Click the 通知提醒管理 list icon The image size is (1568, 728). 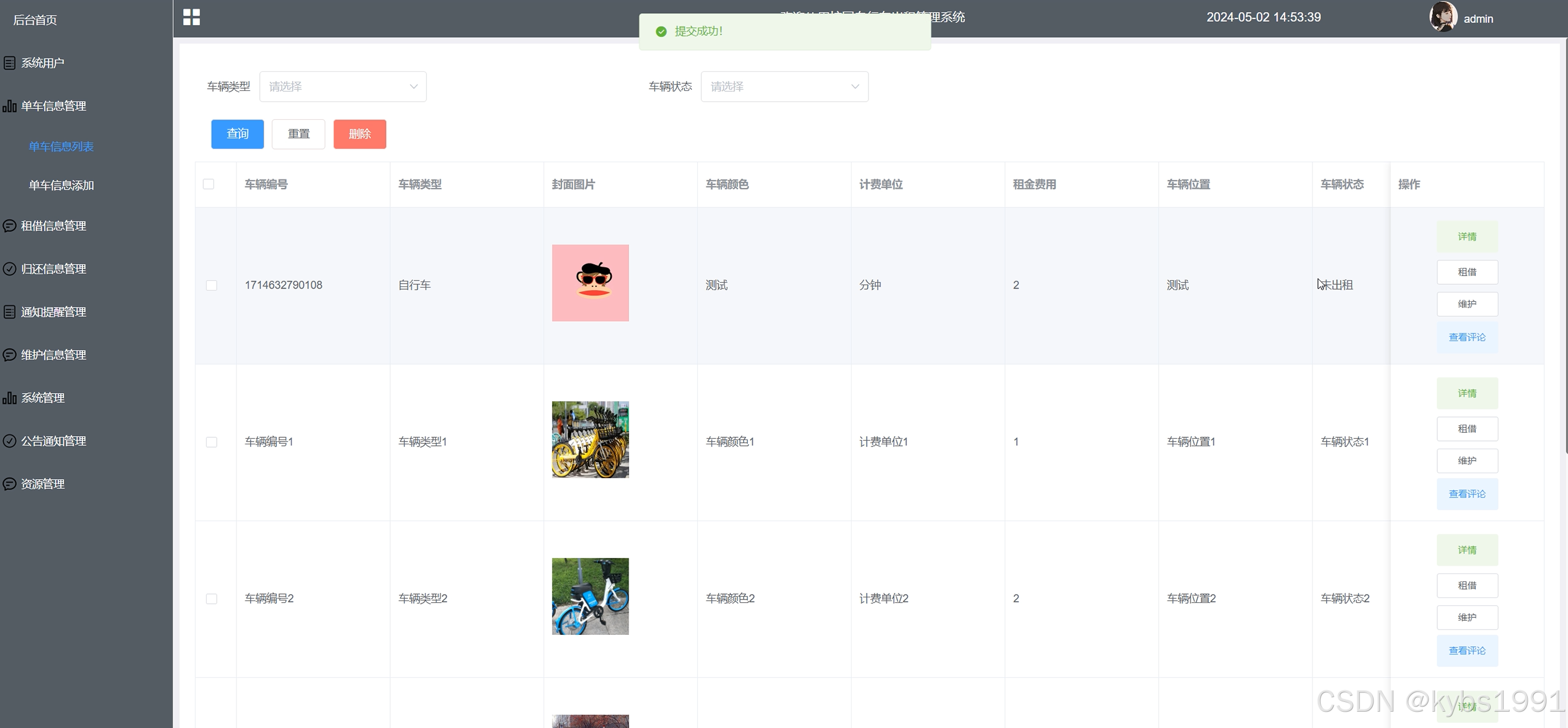tap(9, 312)
